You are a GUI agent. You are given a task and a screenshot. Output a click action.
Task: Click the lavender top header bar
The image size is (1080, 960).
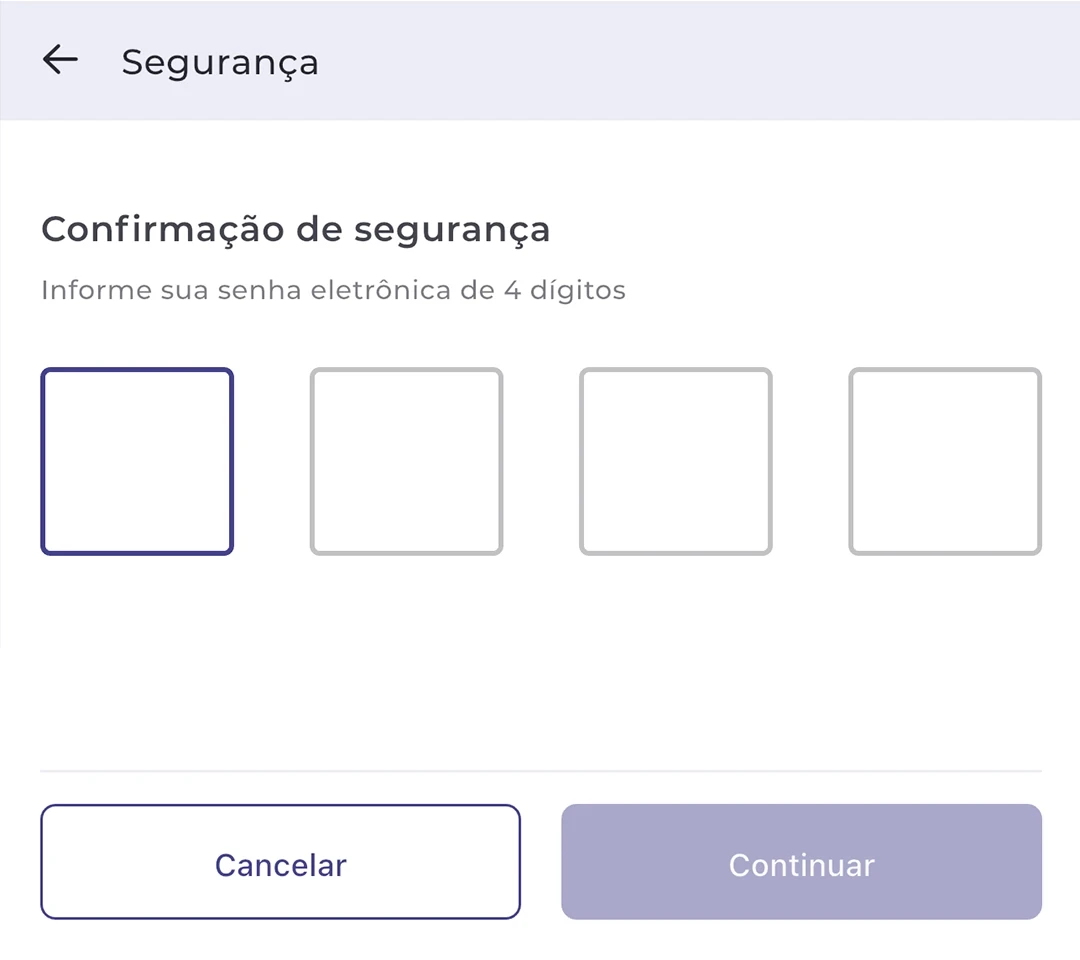(540, 60)
